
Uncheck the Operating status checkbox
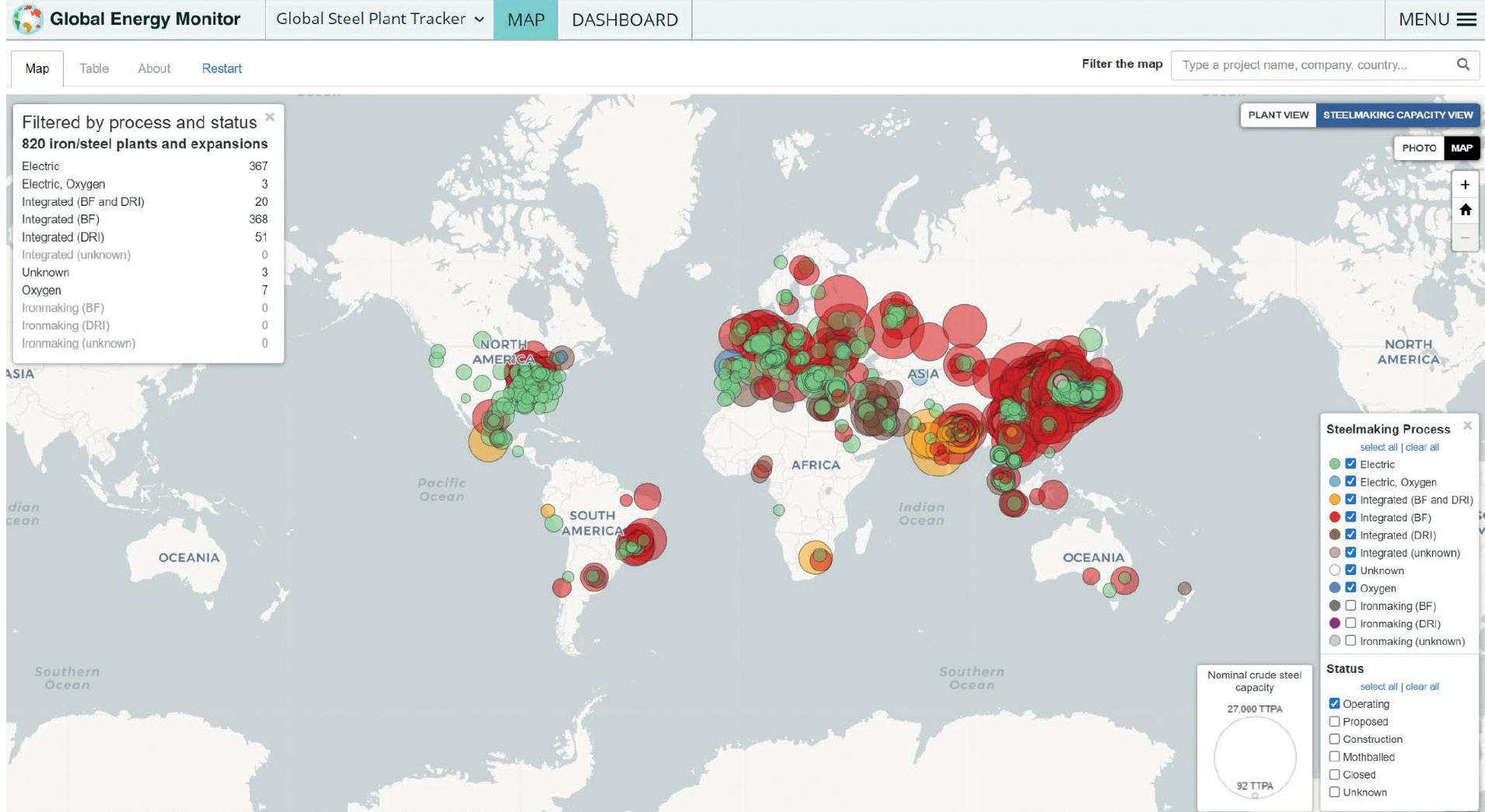(1334, 704)
